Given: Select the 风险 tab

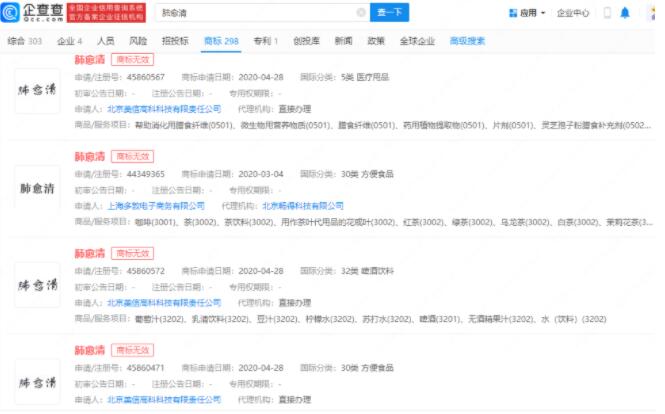Looking at the screenshot, I should pos(140,41).
